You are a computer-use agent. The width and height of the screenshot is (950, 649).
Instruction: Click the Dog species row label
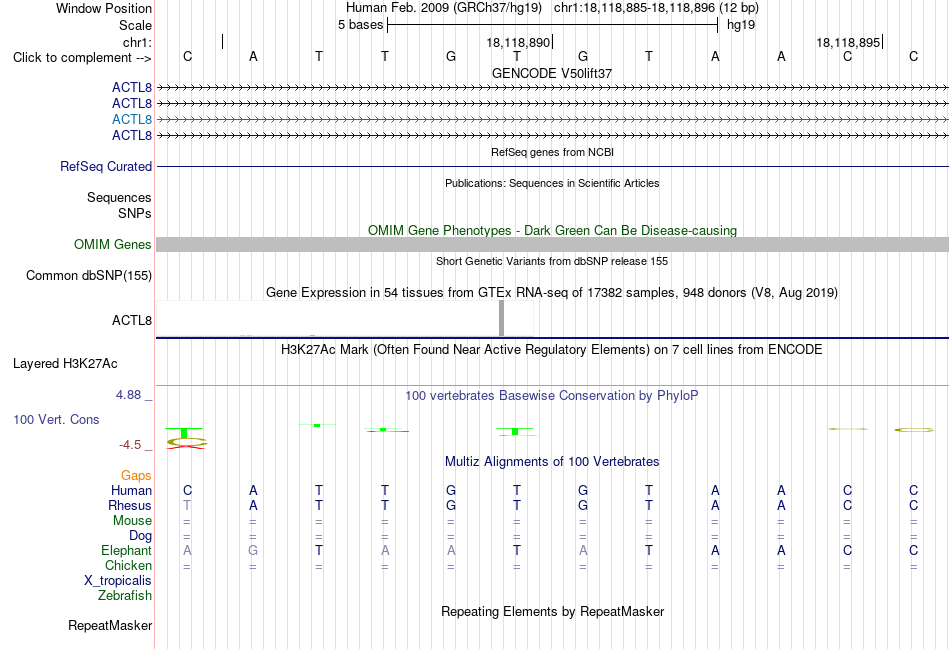pos(141,536)
